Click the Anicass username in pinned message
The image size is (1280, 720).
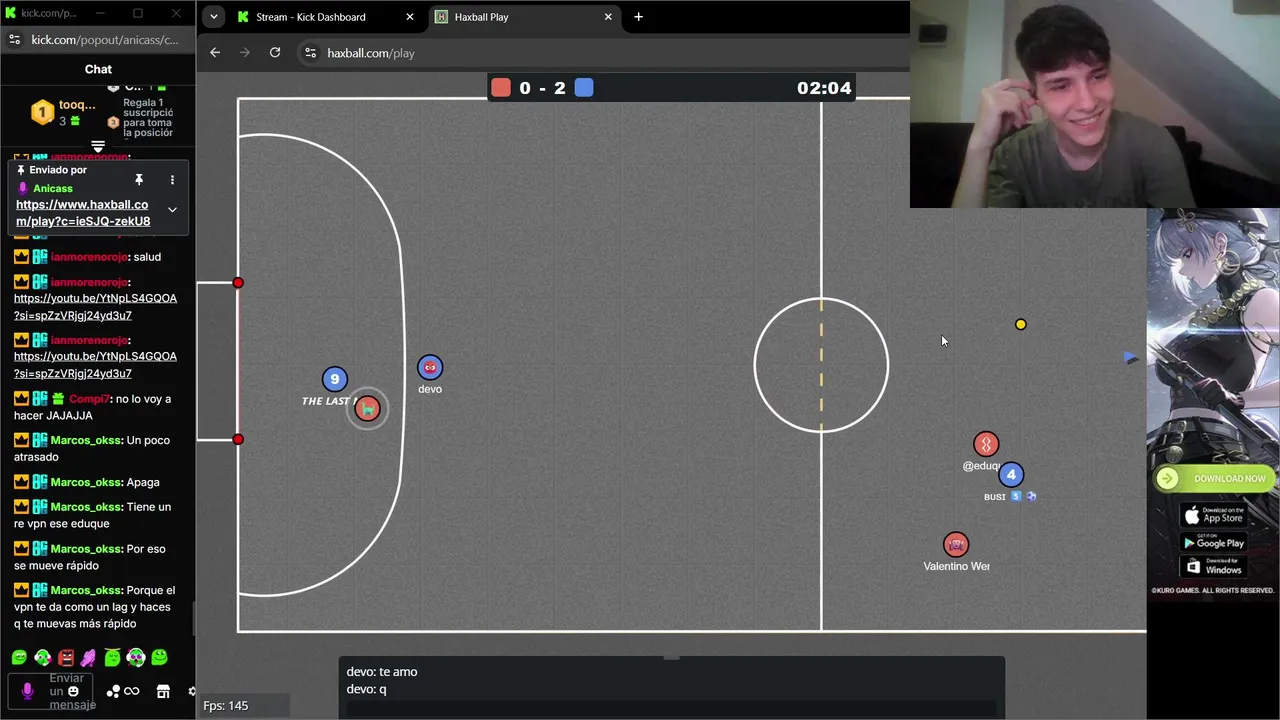coord(53,188)
